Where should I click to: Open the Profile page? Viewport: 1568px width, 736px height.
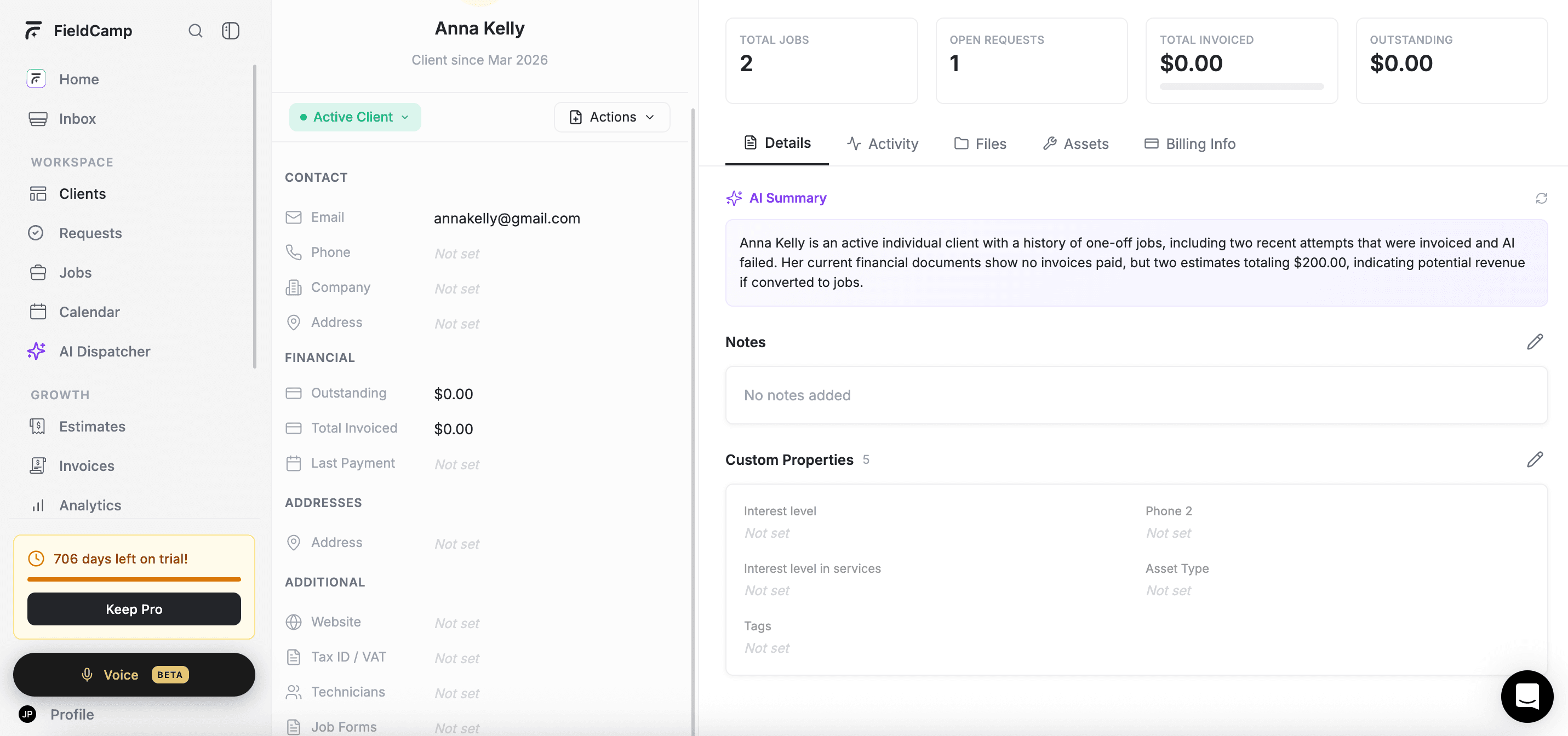(x=72, y=714)
